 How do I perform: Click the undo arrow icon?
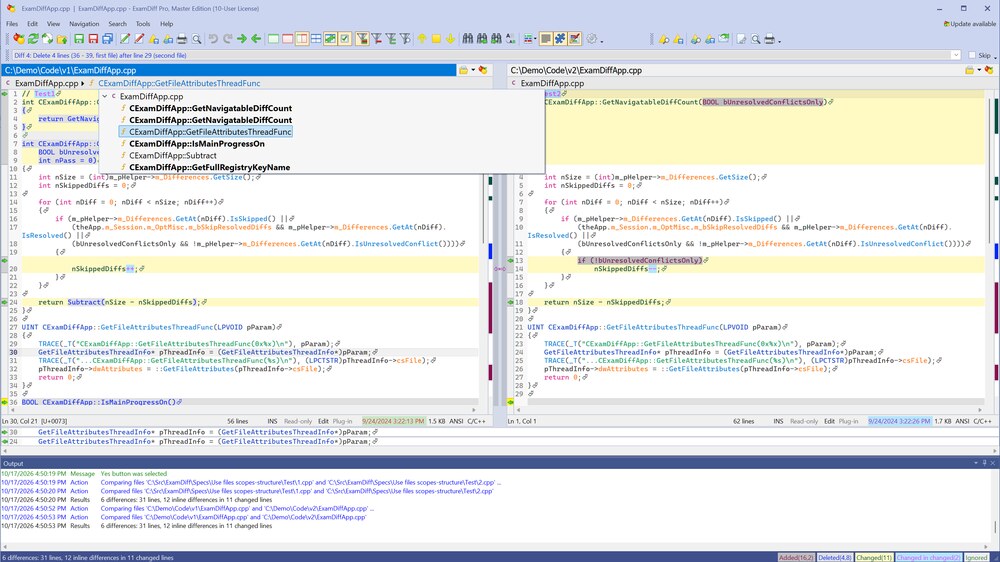click(x=213, y=39)
